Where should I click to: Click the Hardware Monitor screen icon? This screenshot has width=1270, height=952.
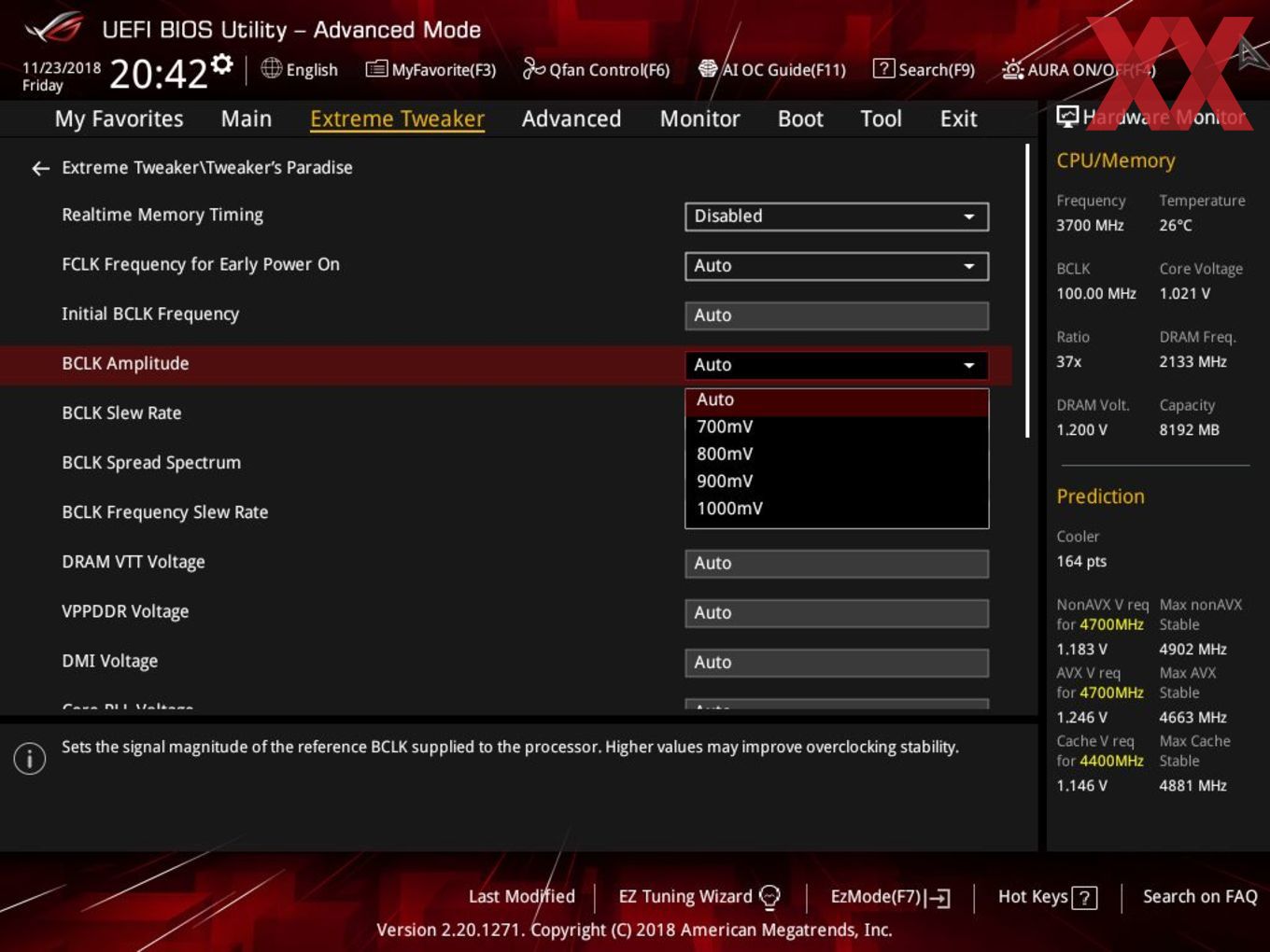coord(1067,117)
